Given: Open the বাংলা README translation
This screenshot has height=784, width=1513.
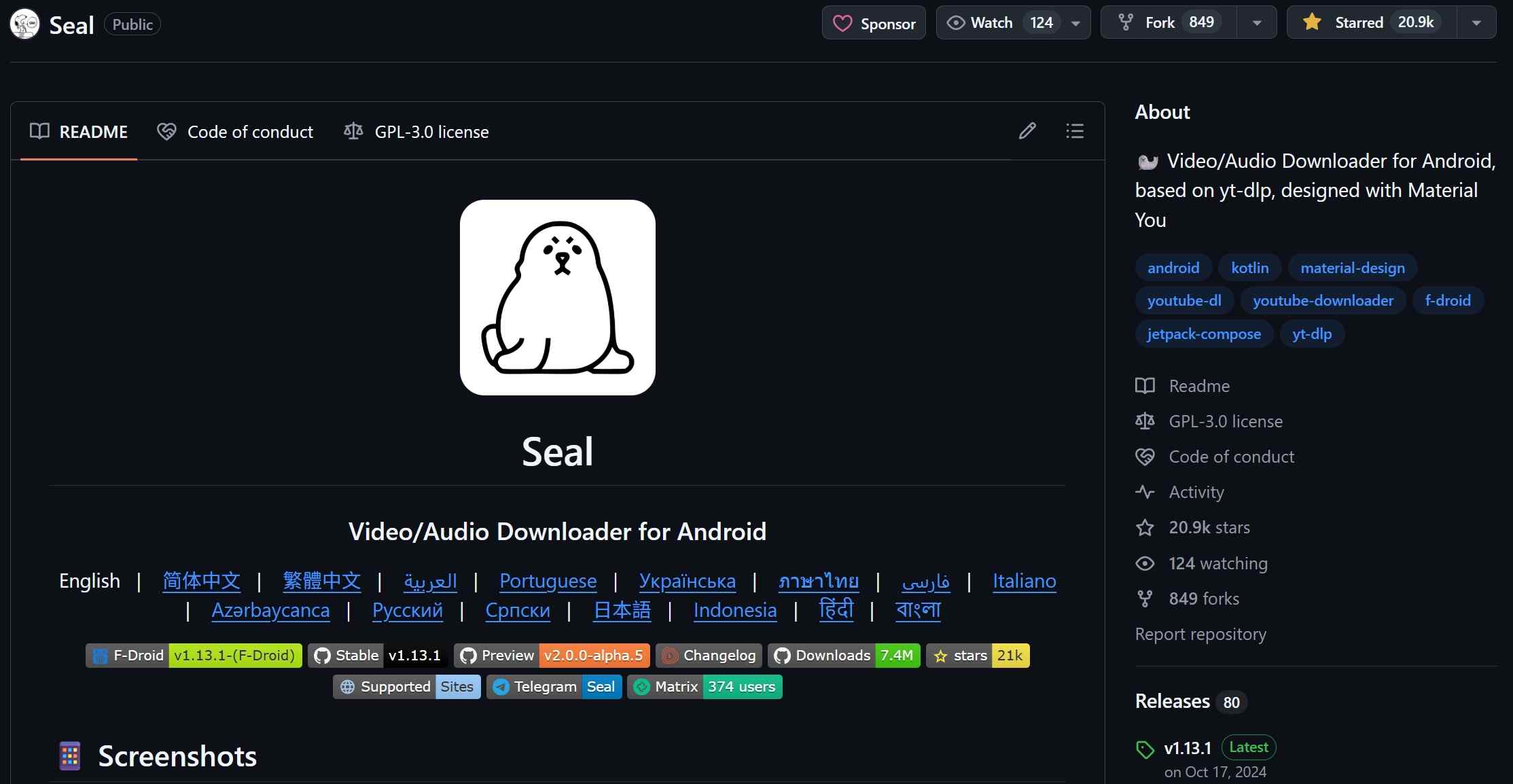Looking at the screenshot, I should click(x=918, y=610).
